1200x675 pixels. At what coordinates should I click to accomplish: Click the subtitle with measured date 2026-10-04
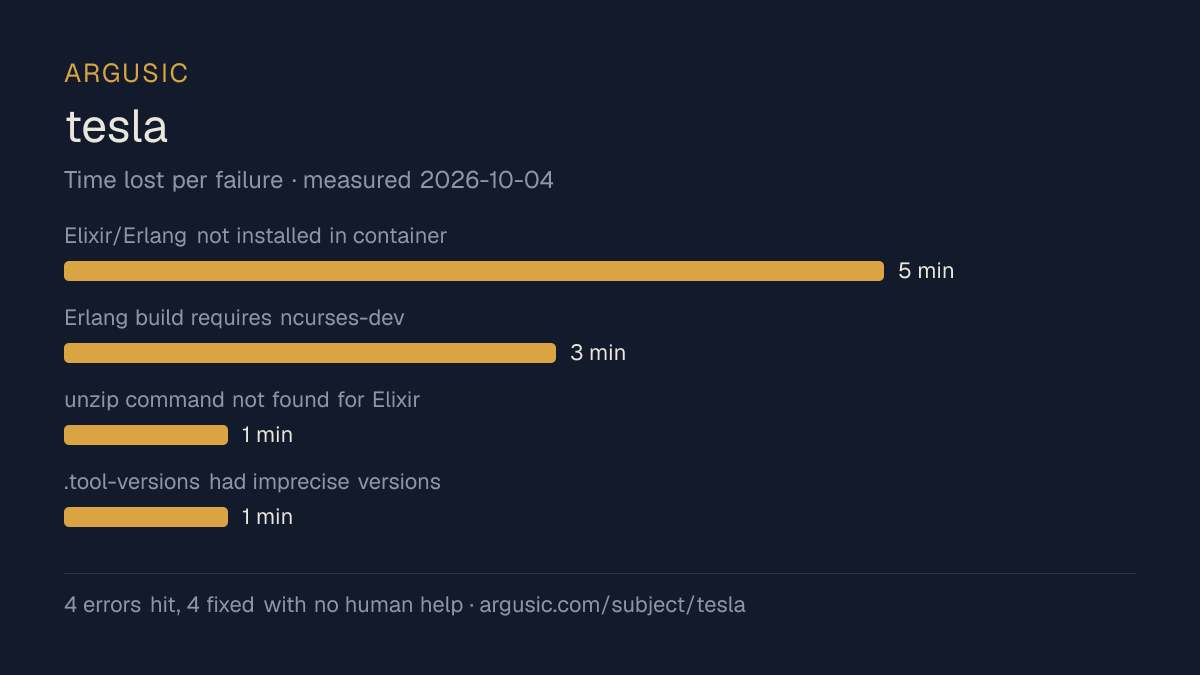pos(309,180)
